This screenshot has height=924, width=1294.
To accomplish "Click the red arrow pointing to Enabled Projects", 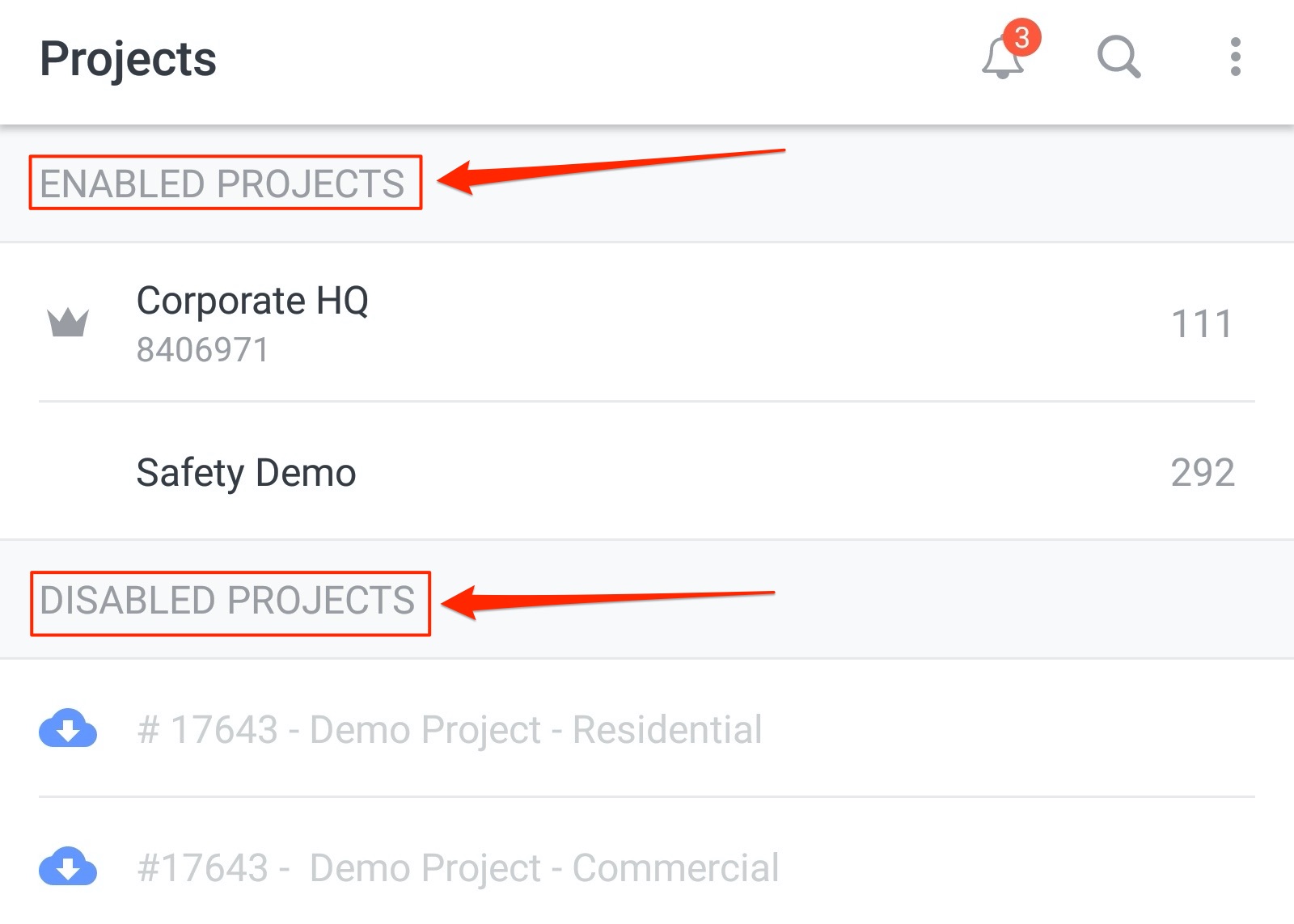I will [611, 171].
